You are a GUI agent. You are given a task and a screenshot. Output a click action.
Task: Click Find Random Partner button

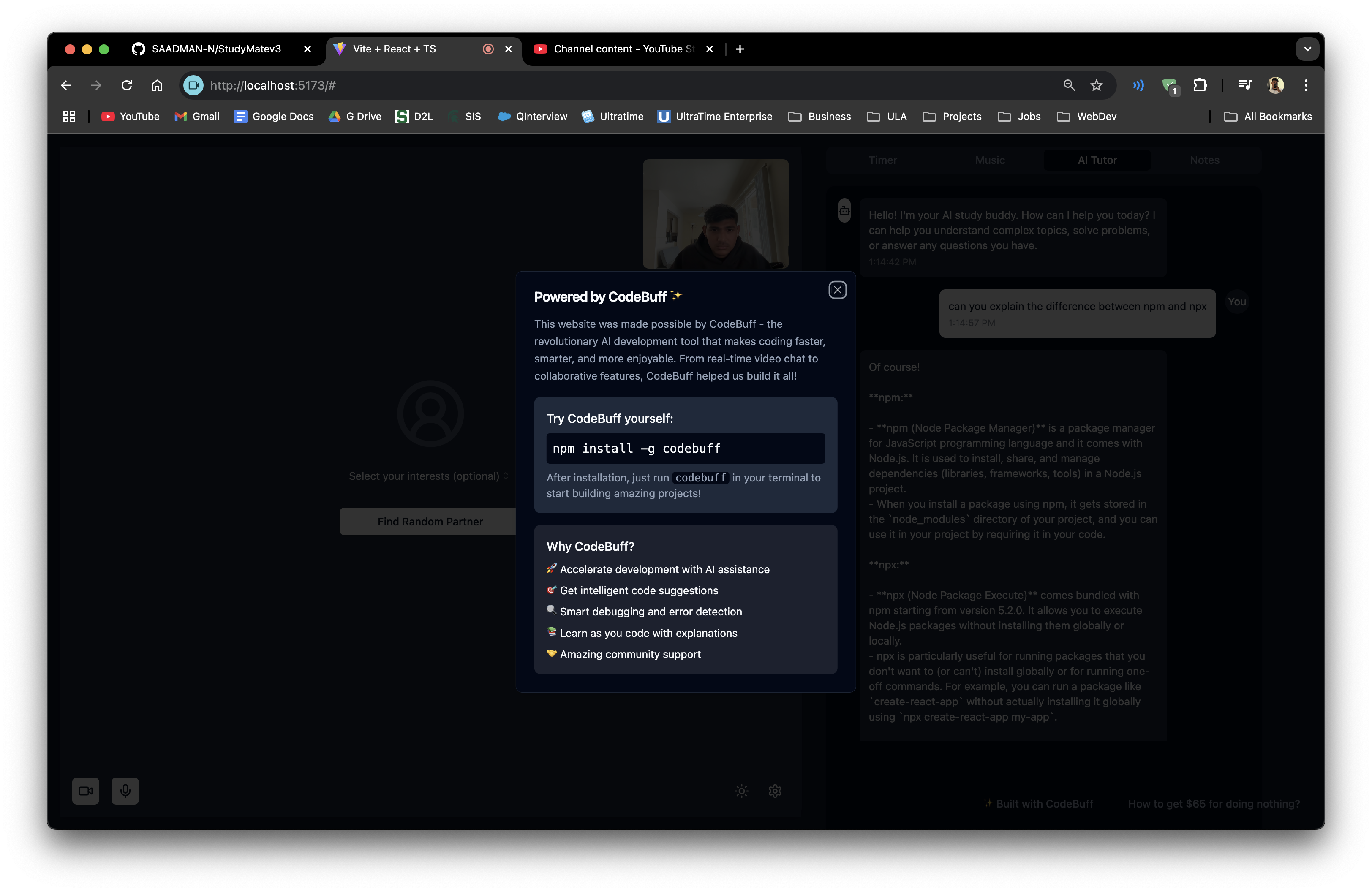pyautogui.click(x=430, y=522)
